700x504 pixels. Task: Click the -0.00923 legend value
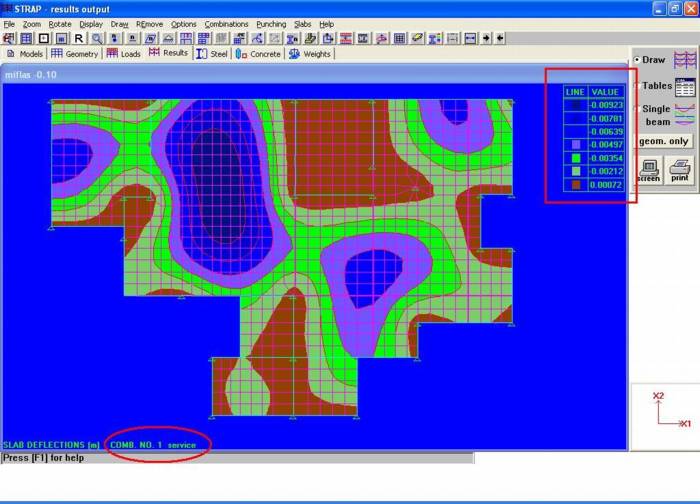click(x=606, y=105)
